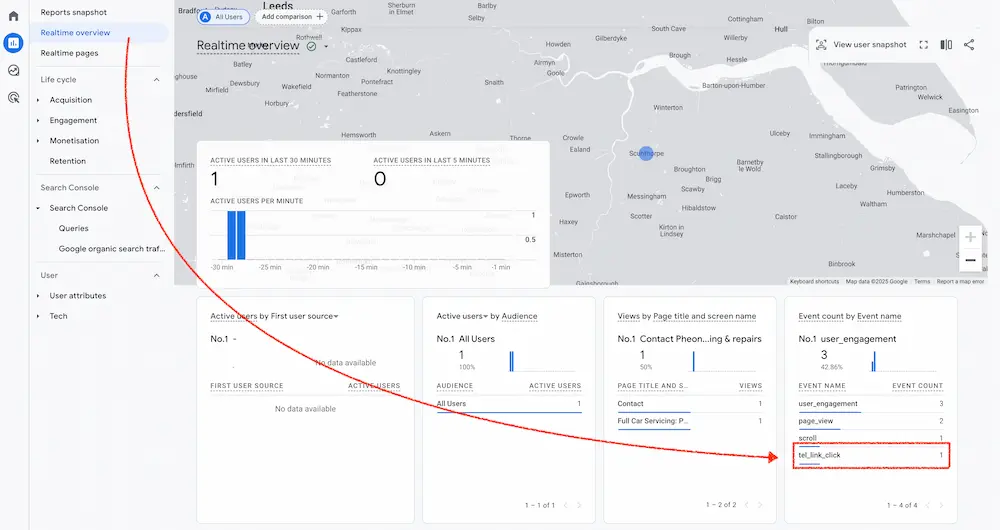Open View user snapshot
This screenshot has height=530, width=1000.
(861, 45)
